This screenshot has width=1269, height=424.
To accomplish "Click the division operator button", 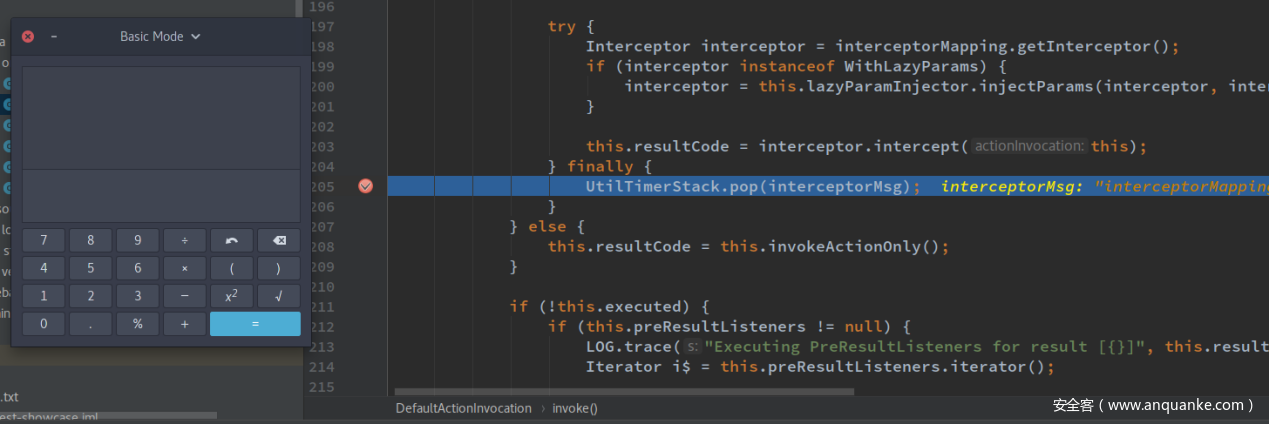I will (184, 240).
